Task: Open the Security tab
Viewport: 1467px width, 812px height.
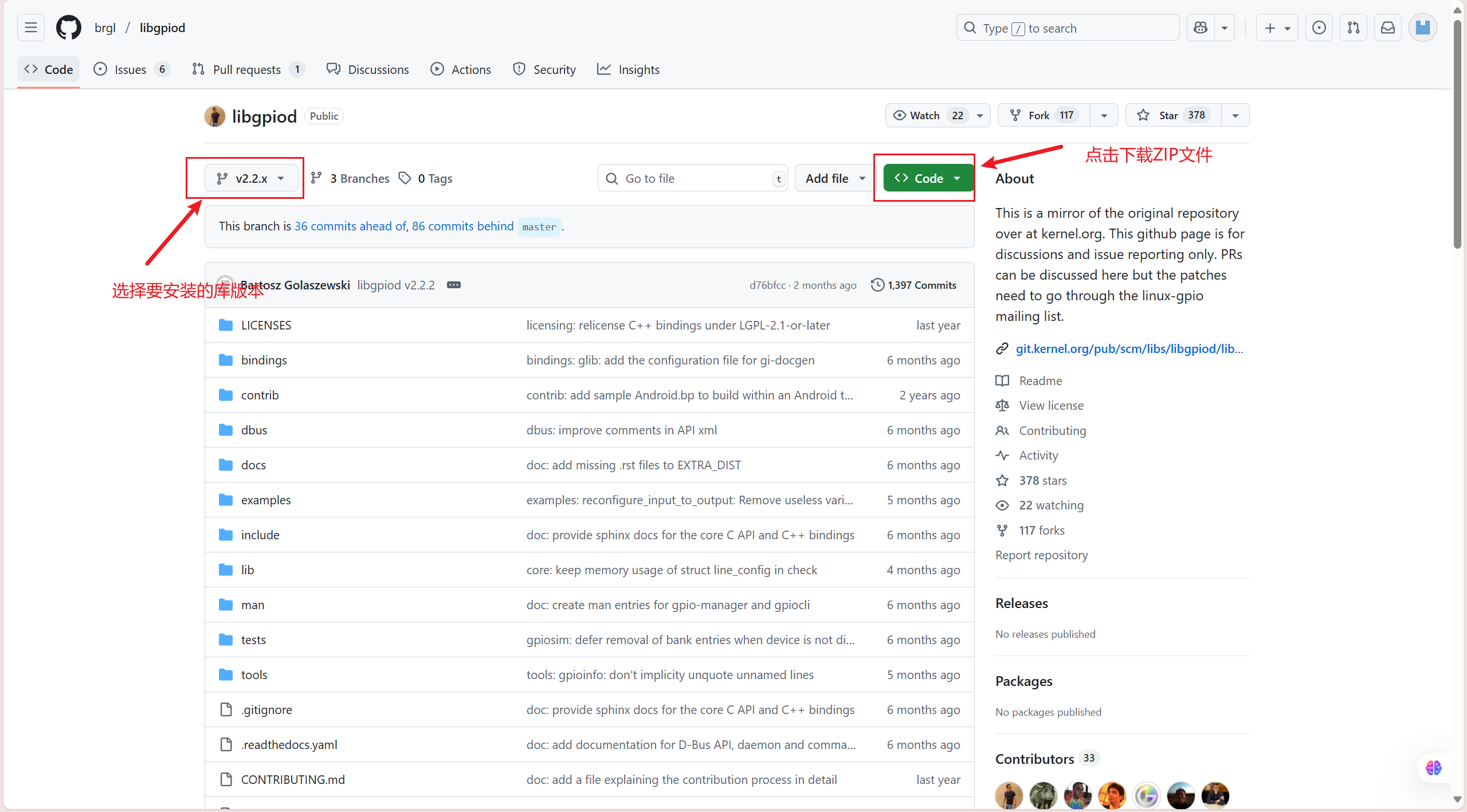Action: click(544, 69)
